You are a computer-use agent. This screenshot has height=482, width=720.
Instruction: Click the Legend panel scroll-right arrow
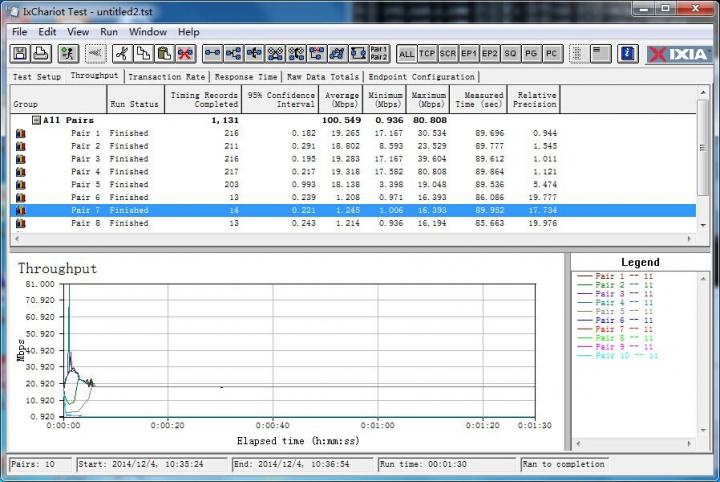click(689, 443)
